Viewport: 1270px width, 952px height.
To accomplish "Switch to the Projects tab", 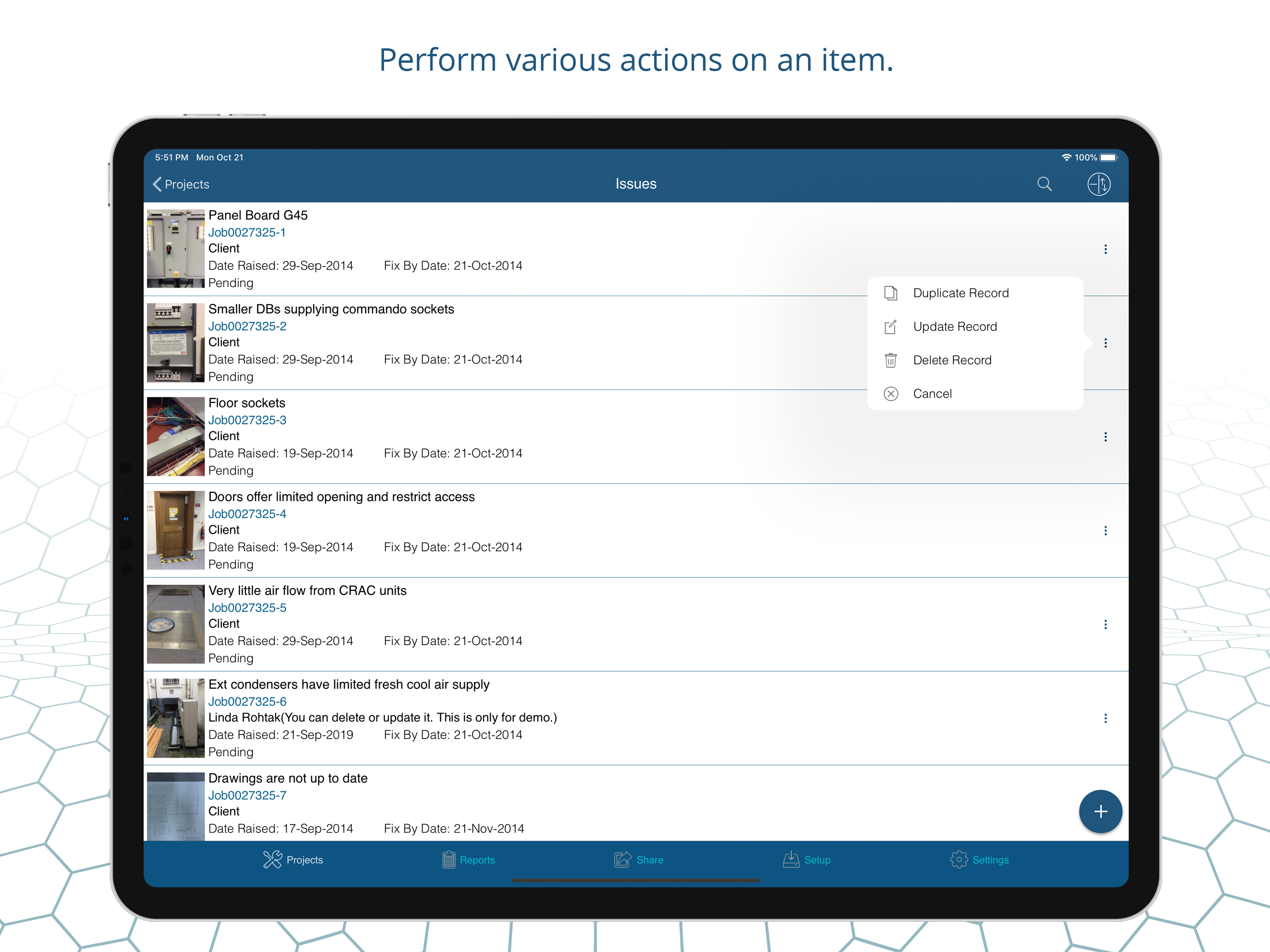I will point(293,859).
